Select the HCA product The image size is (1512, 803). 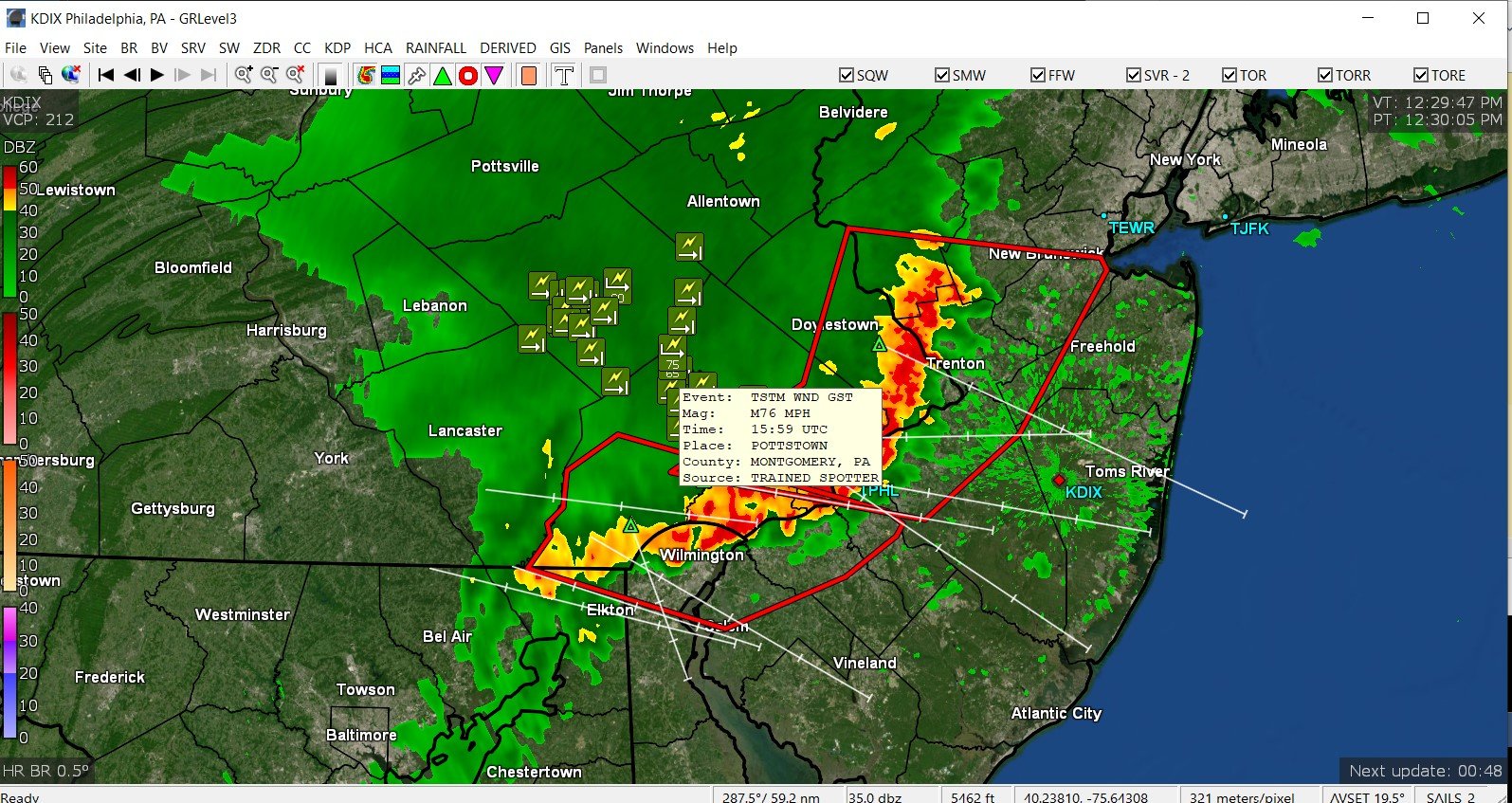point(378,47)
